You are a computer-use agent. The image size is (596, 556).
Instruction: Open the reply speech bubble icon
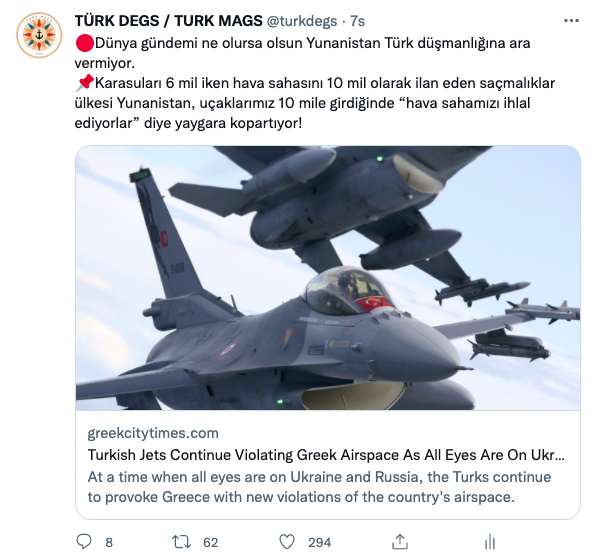click(84, 542)
